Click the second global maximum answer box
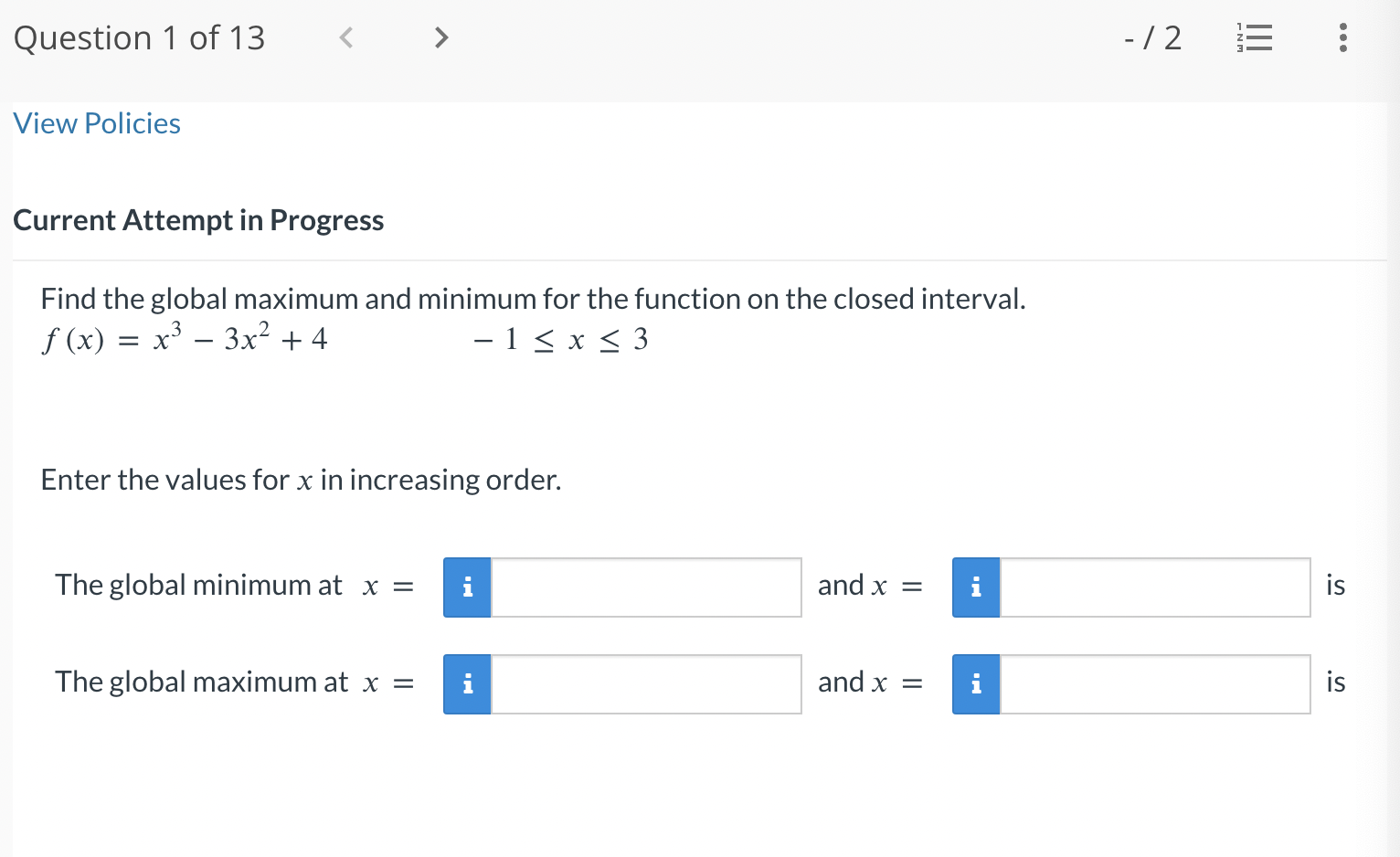Image resolution: width=1400 pixels, height=857 pixels. (1154, 683)
